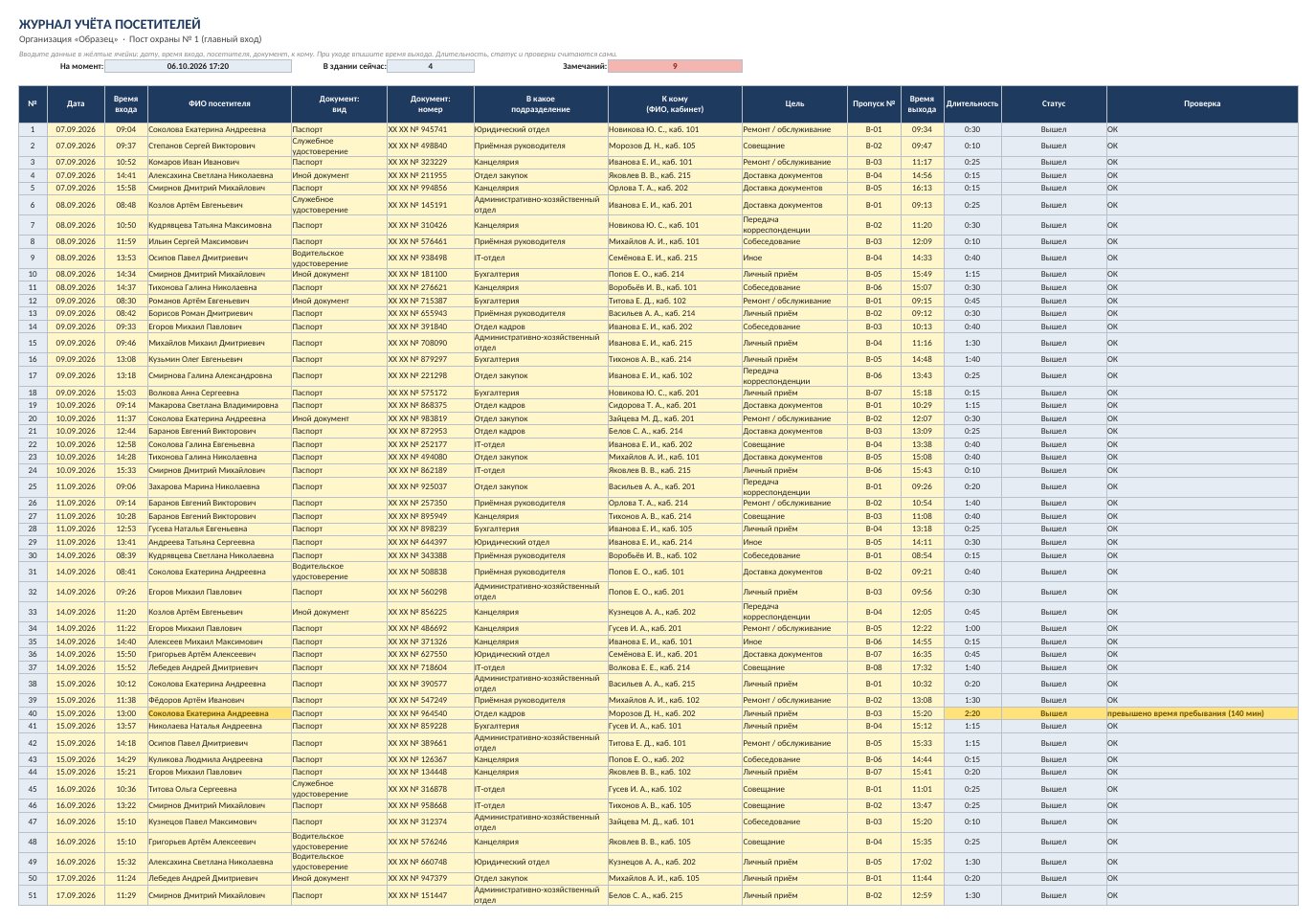Click the highlighted duration cell "2:20"
Viewport: 1316px width, 923px height.
tap(972, 713)
